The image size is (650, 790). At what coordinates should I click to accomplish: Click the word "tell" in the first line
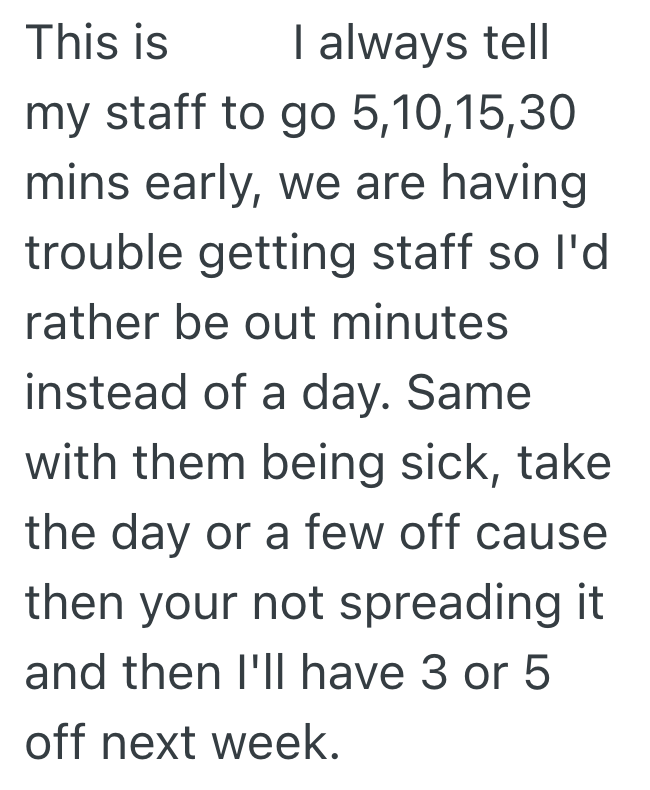(x=517, y=44)
